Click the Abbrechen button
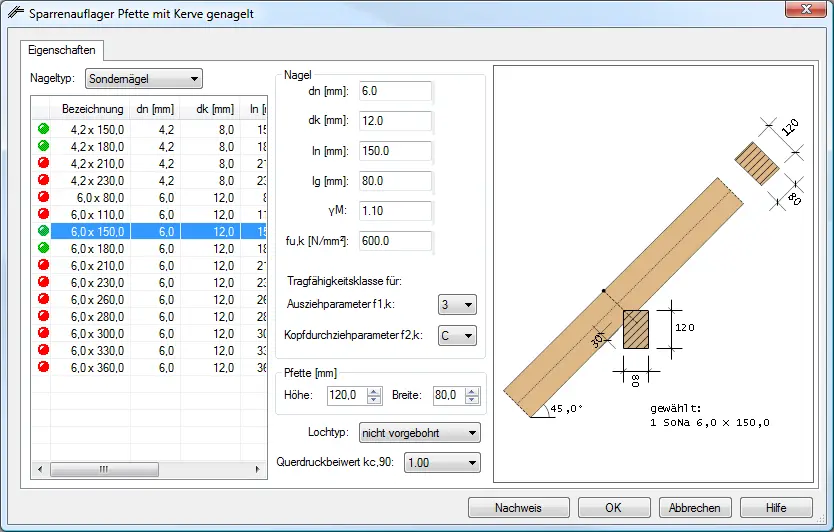The width and height of the screenshot is (834, 532). pyautogui.click(x=695, y=508)
